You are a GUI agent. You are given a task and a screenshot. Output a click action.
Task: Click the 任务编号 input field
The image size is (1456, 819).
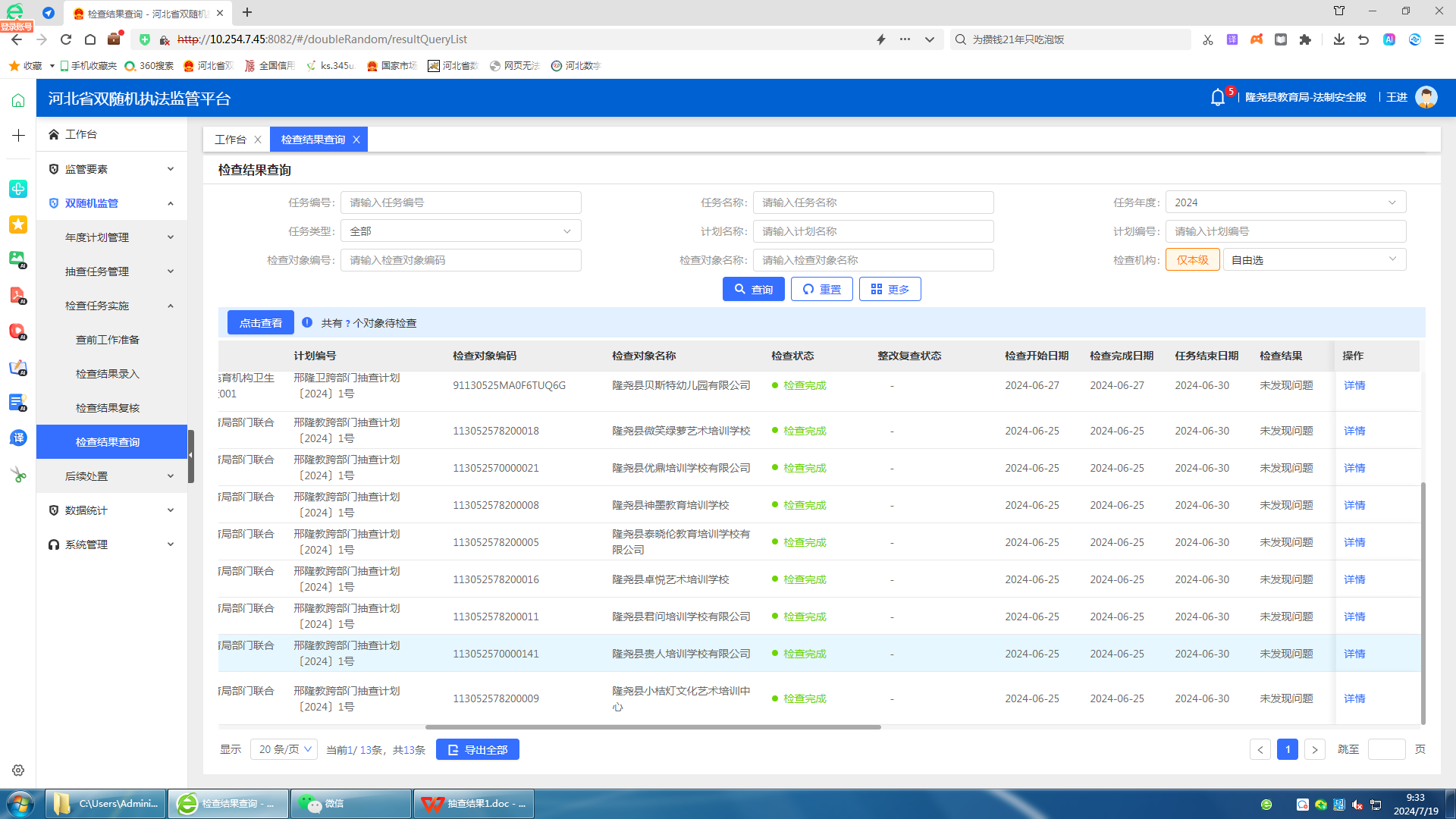point(460,202)
